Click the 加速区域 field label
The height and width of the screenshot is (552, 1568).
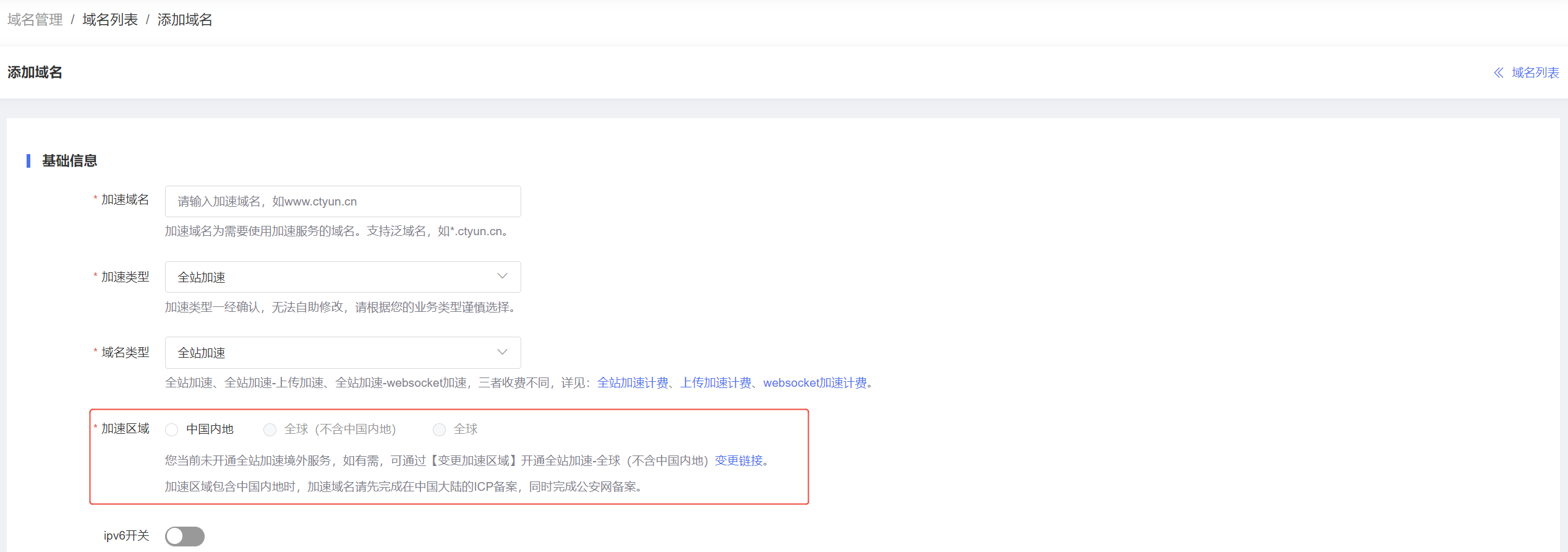125,429
